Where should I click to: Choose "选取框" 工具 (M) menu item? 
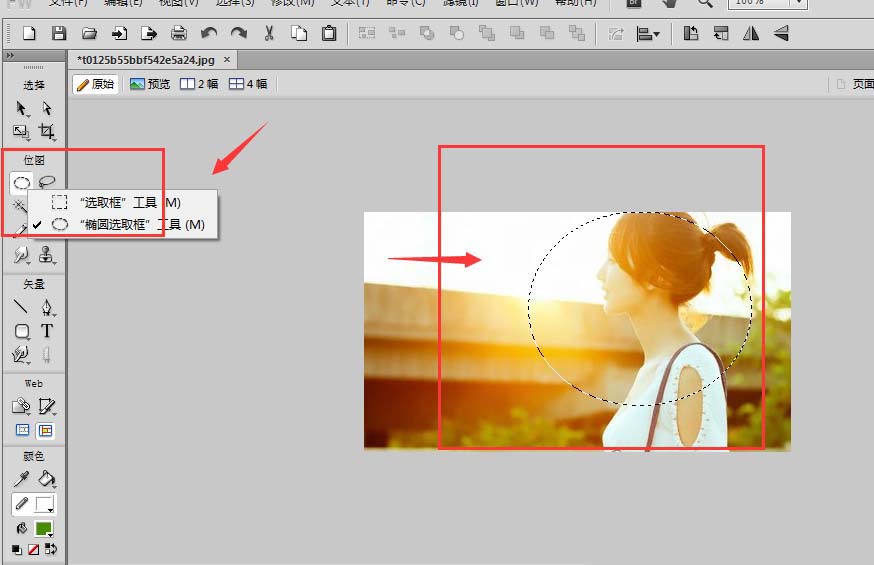click(123, 202)
